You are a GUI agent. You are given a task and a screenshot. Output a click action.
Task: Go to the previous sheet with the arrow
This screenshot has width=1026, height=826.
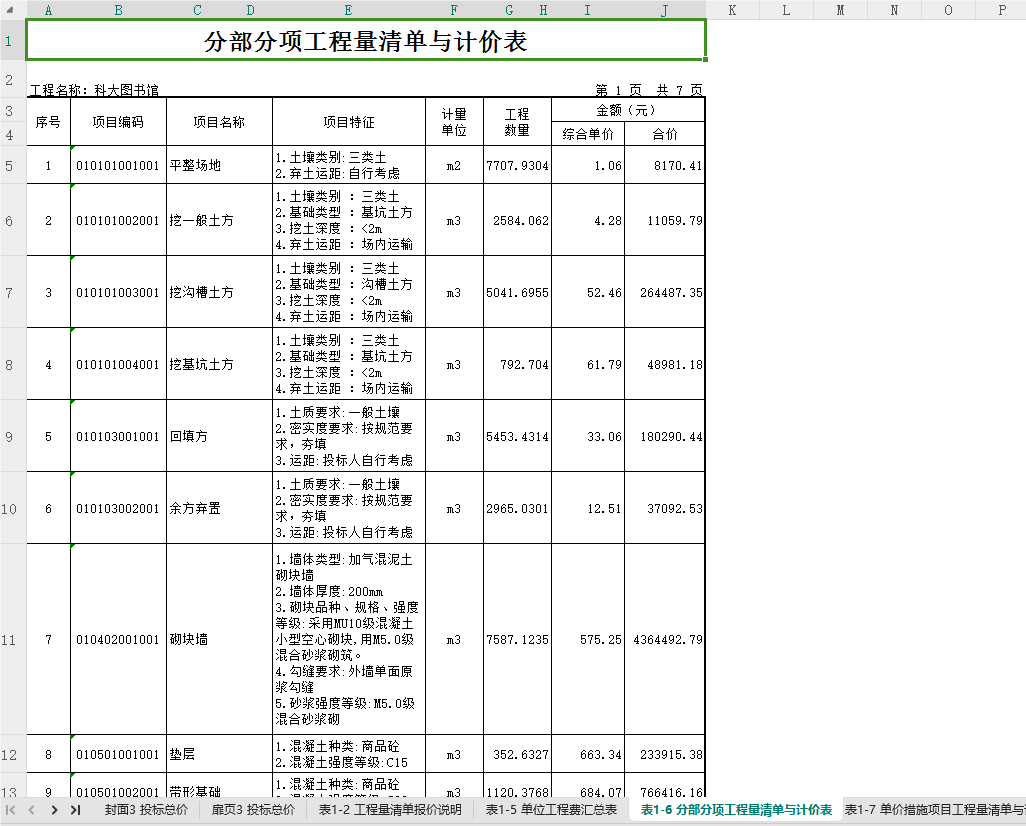pyautogui.click(x=31, y=810)
